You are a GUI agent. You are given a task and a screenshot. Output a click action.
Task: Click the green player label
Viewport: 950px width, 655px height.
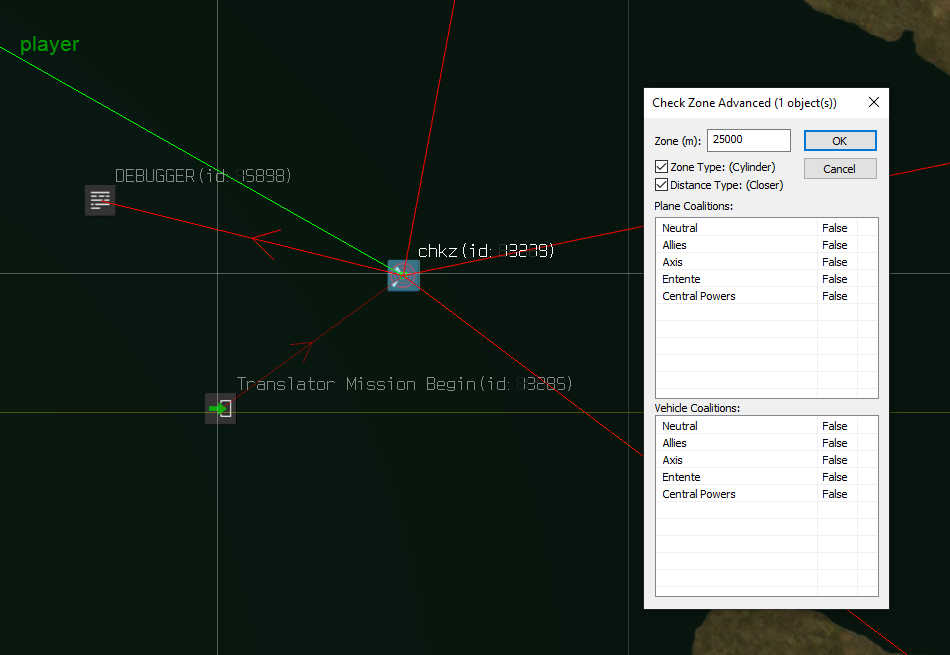click(x=50, y=44)
